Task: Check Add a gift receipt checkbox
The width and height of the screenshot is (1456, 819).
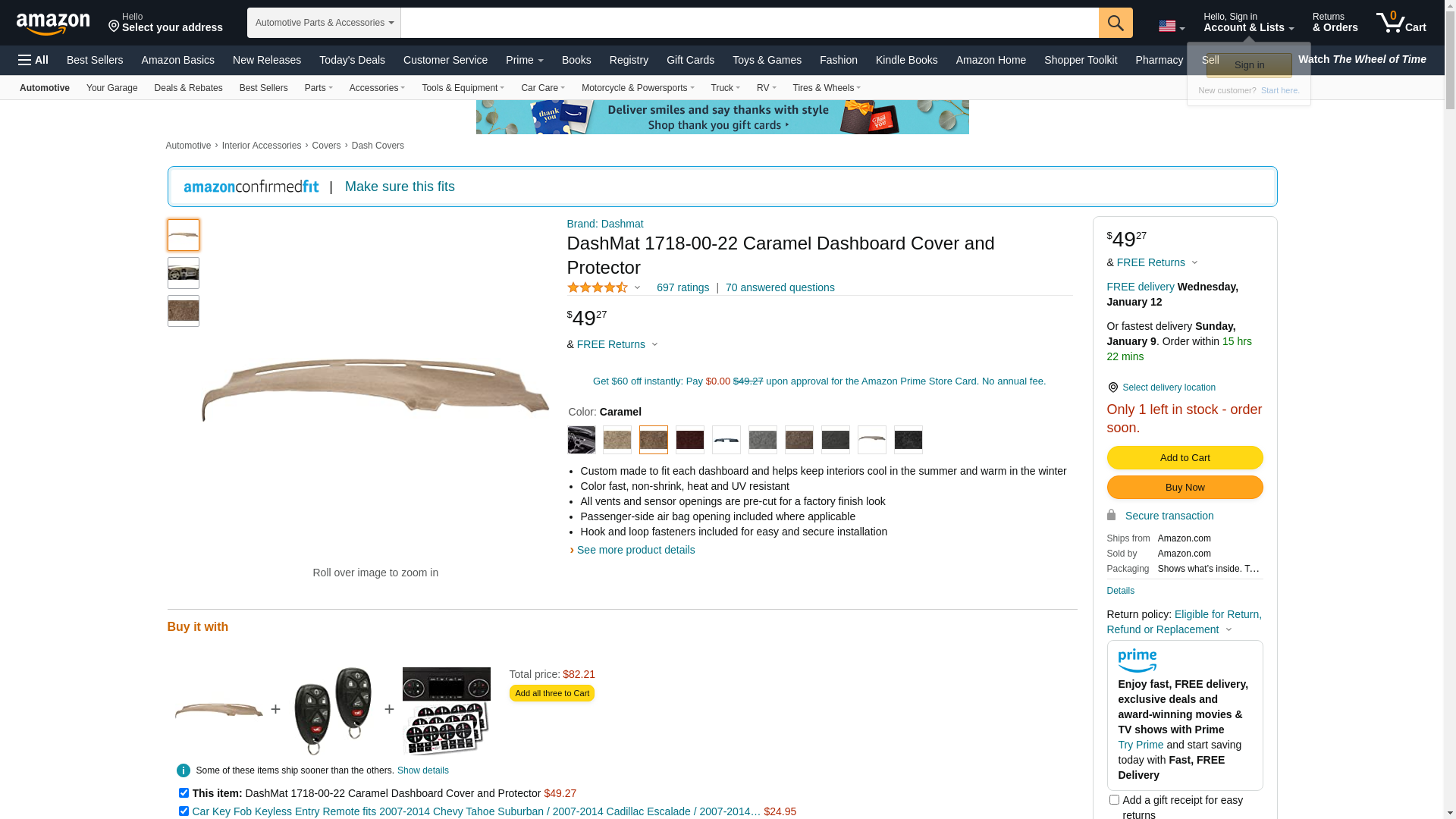Action: (1114, 800)
